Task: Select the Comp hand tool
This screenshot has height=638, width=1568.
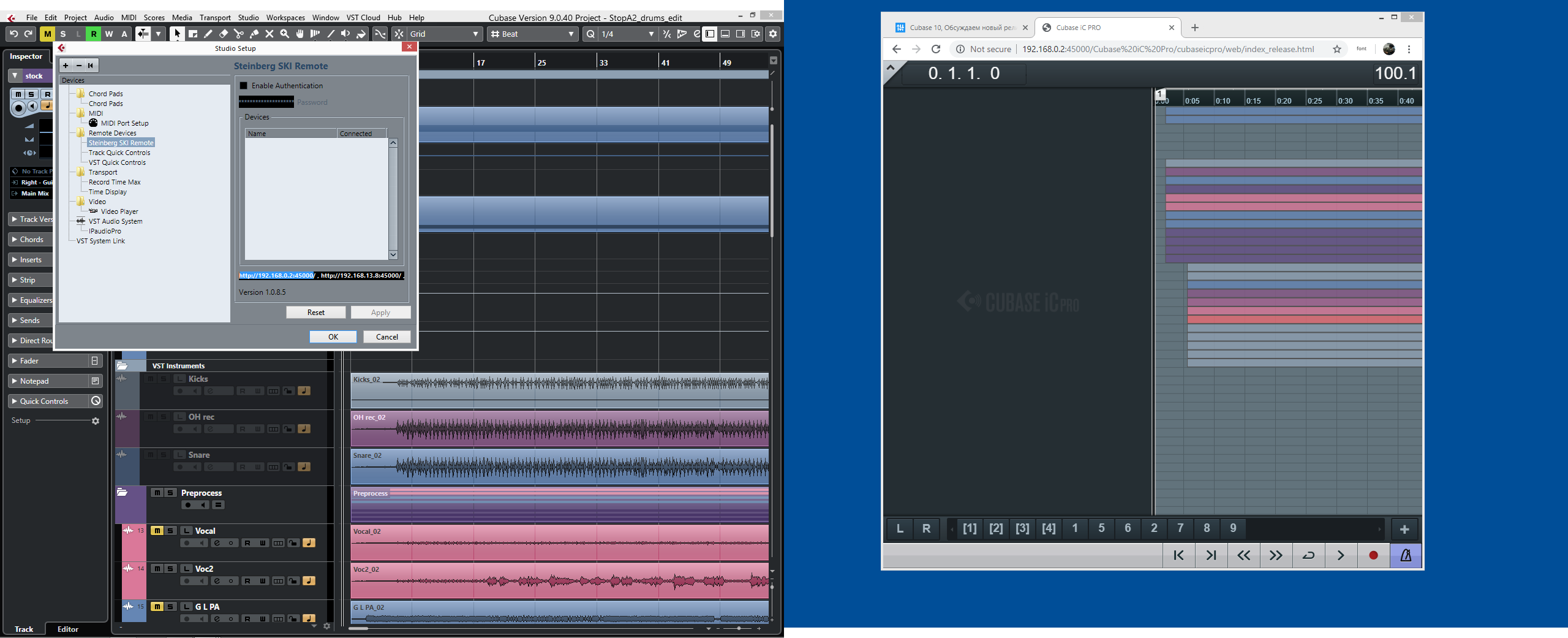Action: [x=300, y=34]
